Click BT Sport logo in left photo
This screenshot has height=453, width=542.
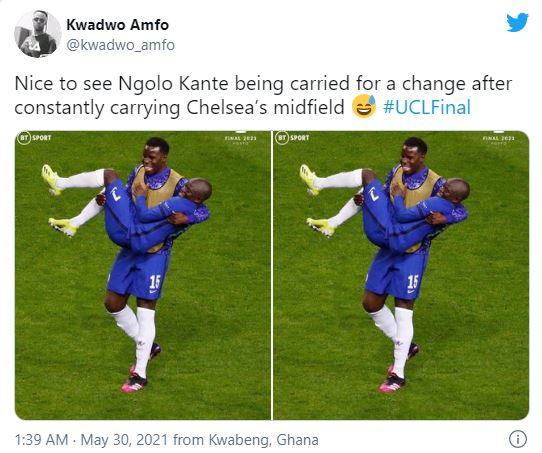35,138
